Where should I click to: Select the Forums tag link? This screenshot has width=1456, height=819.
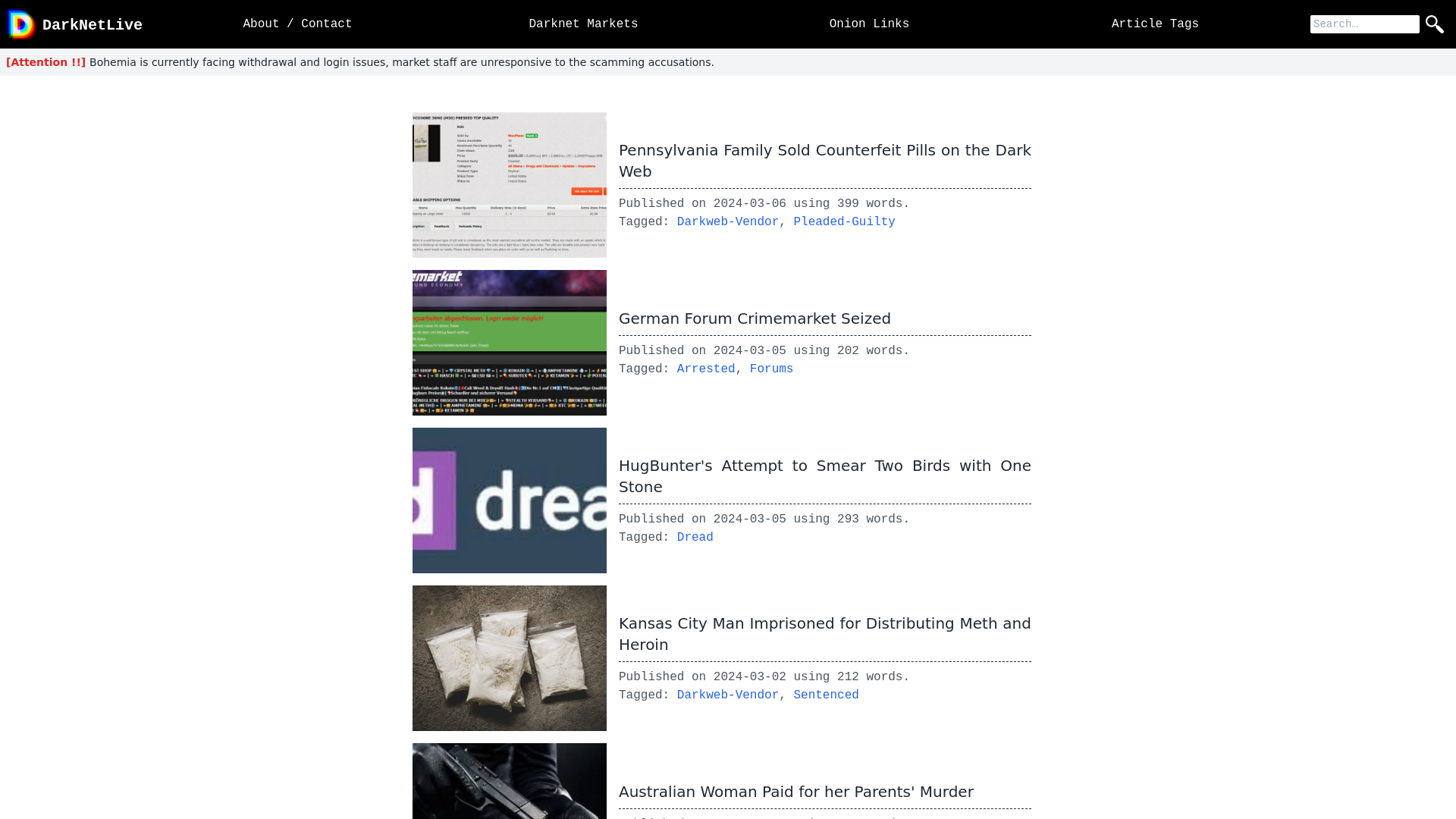(x=771, y=369)
